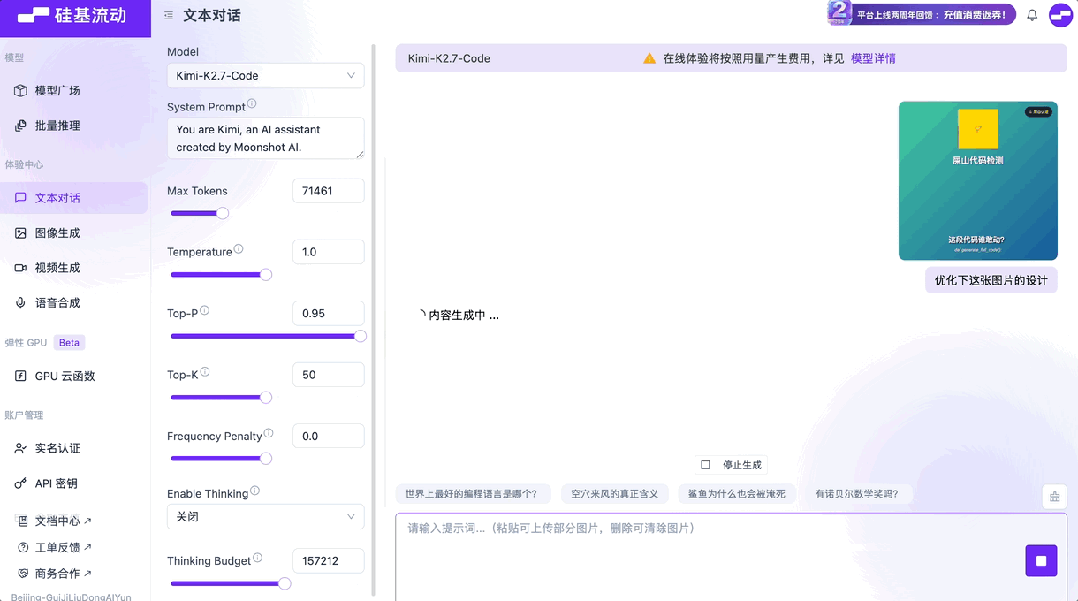The image size is (1078, 601).
Task: Click the 停止生成 button
Action: [x=731, y=465]
